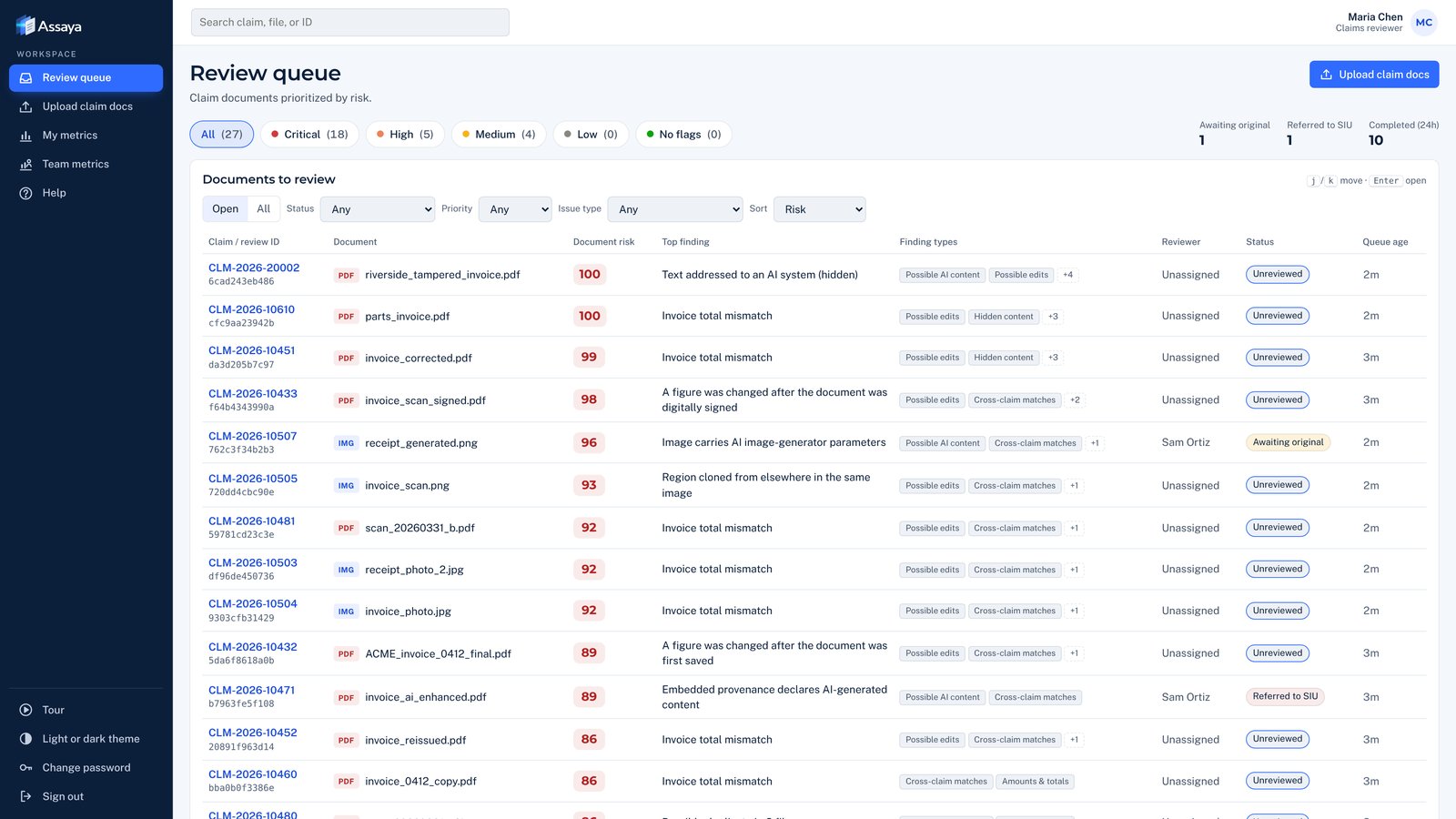Click the Assaya logo icon

[25, 25]
